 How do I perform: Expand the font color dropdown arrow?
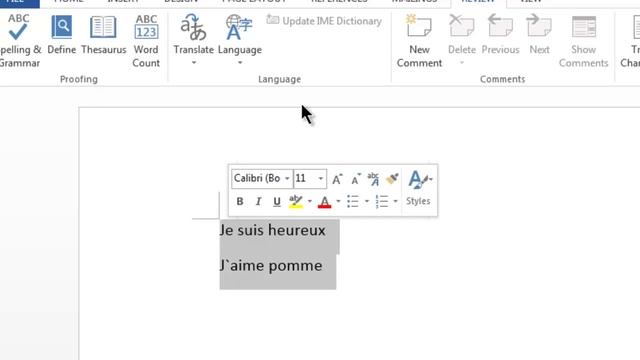pyautogui.click(x=338, y=201)
